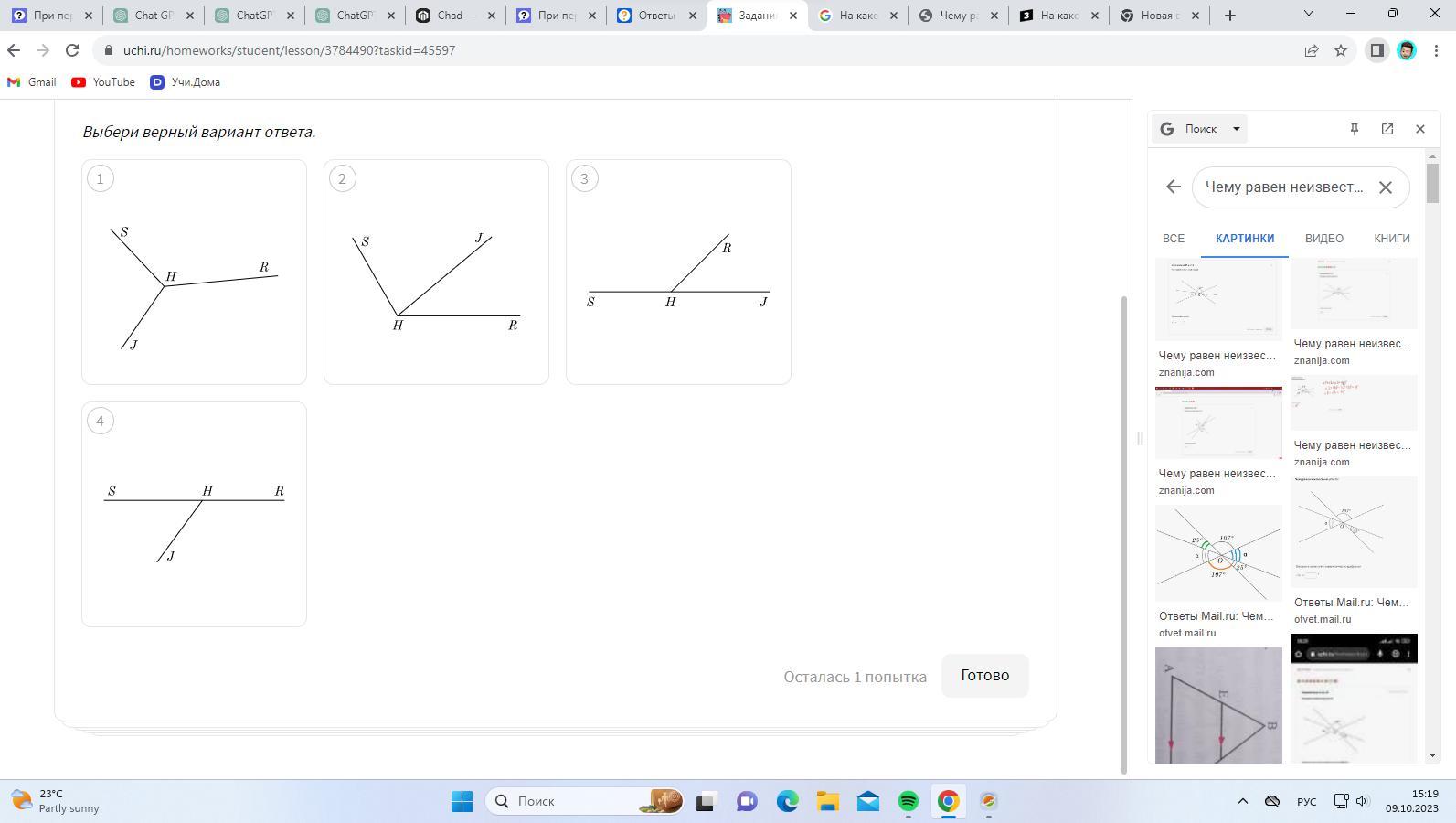
Task: Show hidden system tray icons
Action: click(x=1242, y=801)
